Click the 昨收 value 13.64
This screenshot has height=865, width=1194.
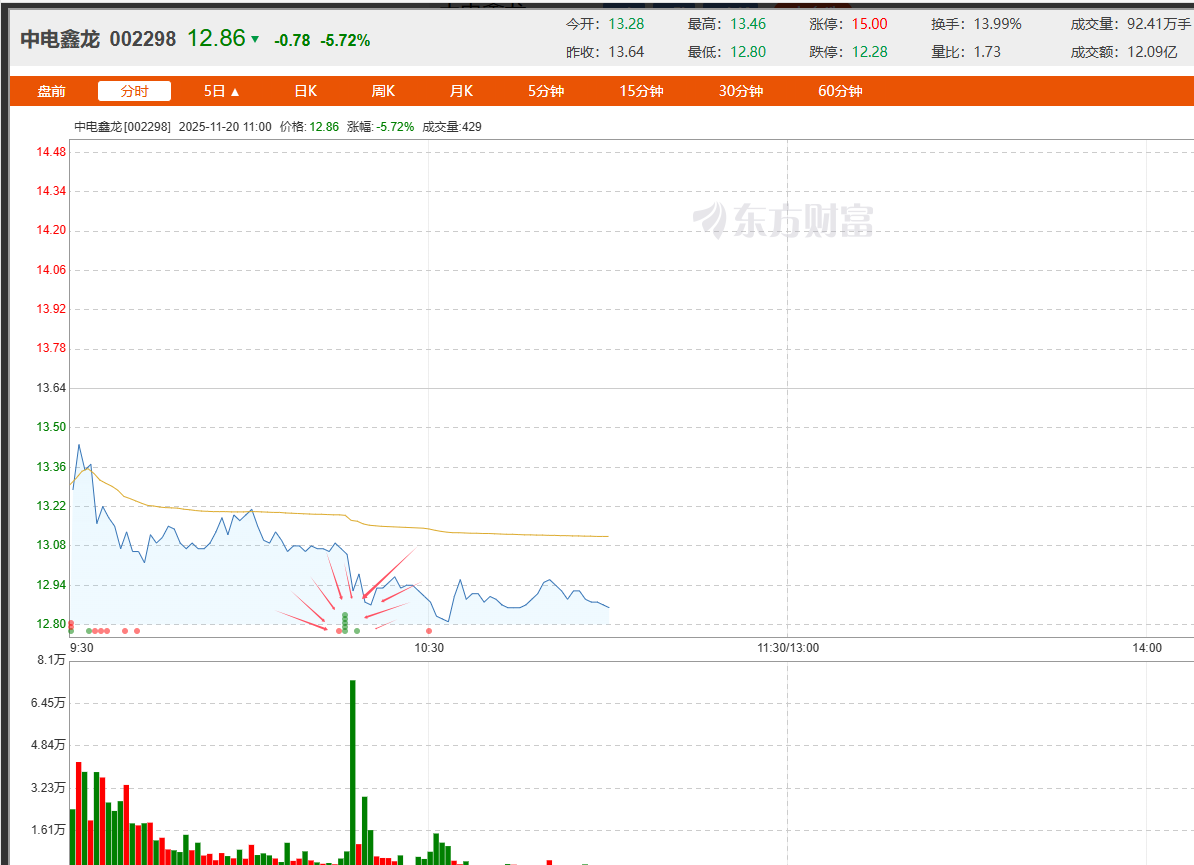coord(626,53)
